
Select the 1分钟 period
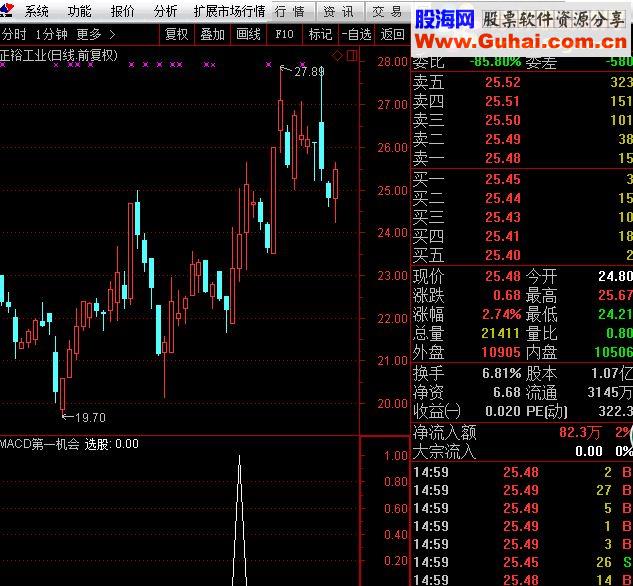[x=51, y=35]
